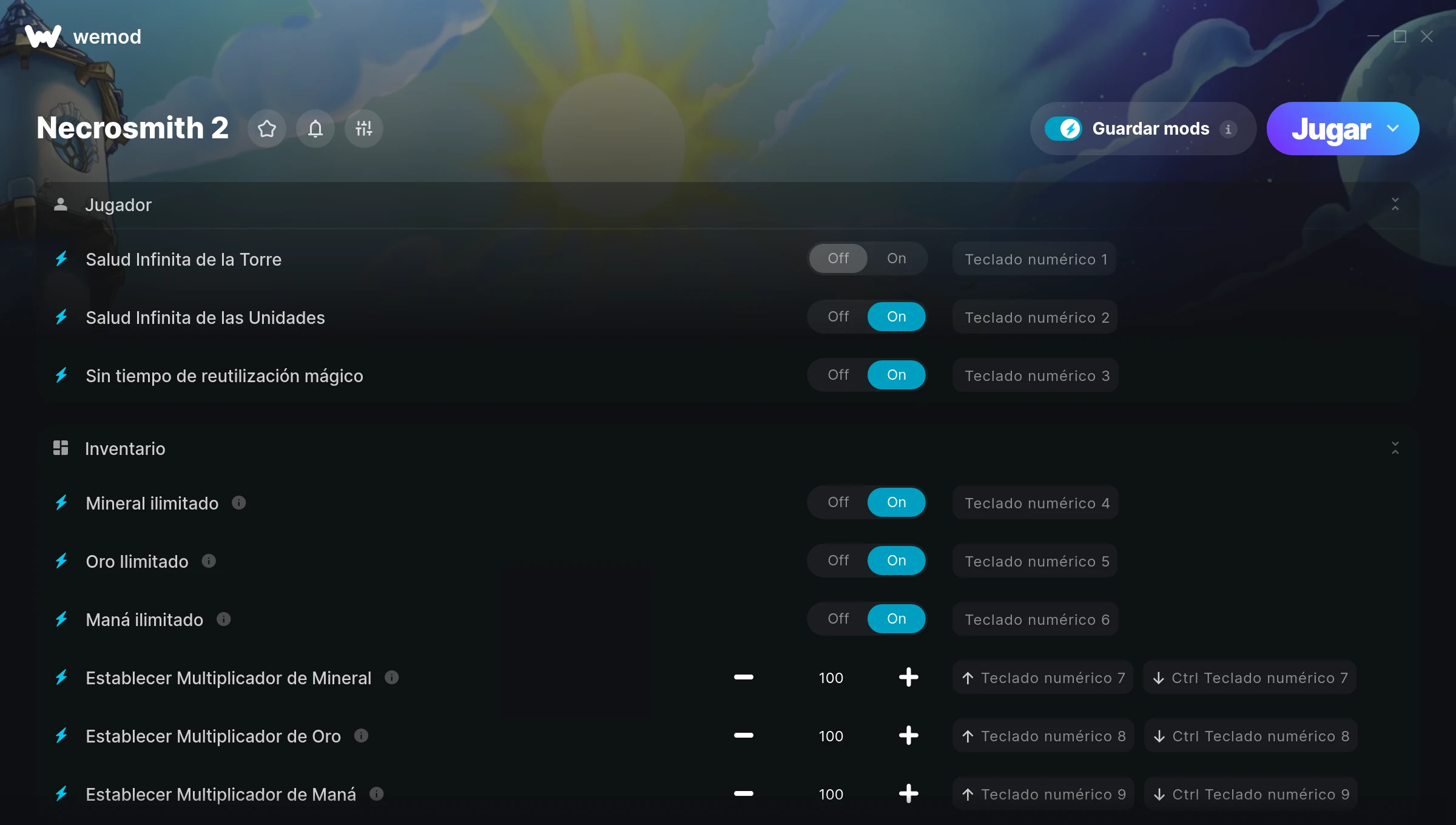The height and width of the screenshot is (825, 1456).
Task: Add Necrosmith 2 to favorites with star icon
Action: coord(267,129)
